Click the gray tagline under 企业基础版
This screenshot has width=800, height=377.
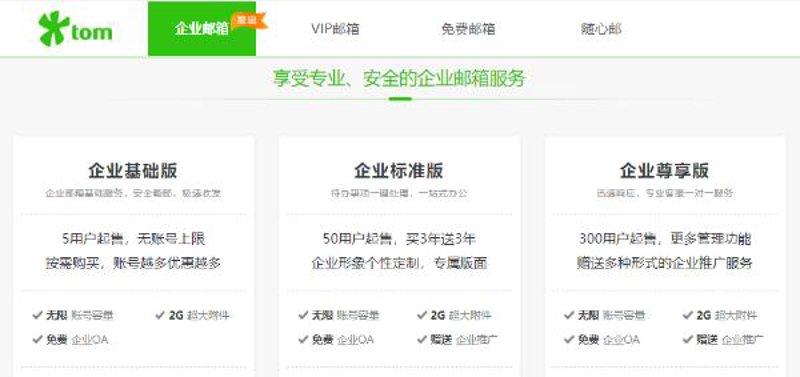pyautogui.click(x=133, y=193)
